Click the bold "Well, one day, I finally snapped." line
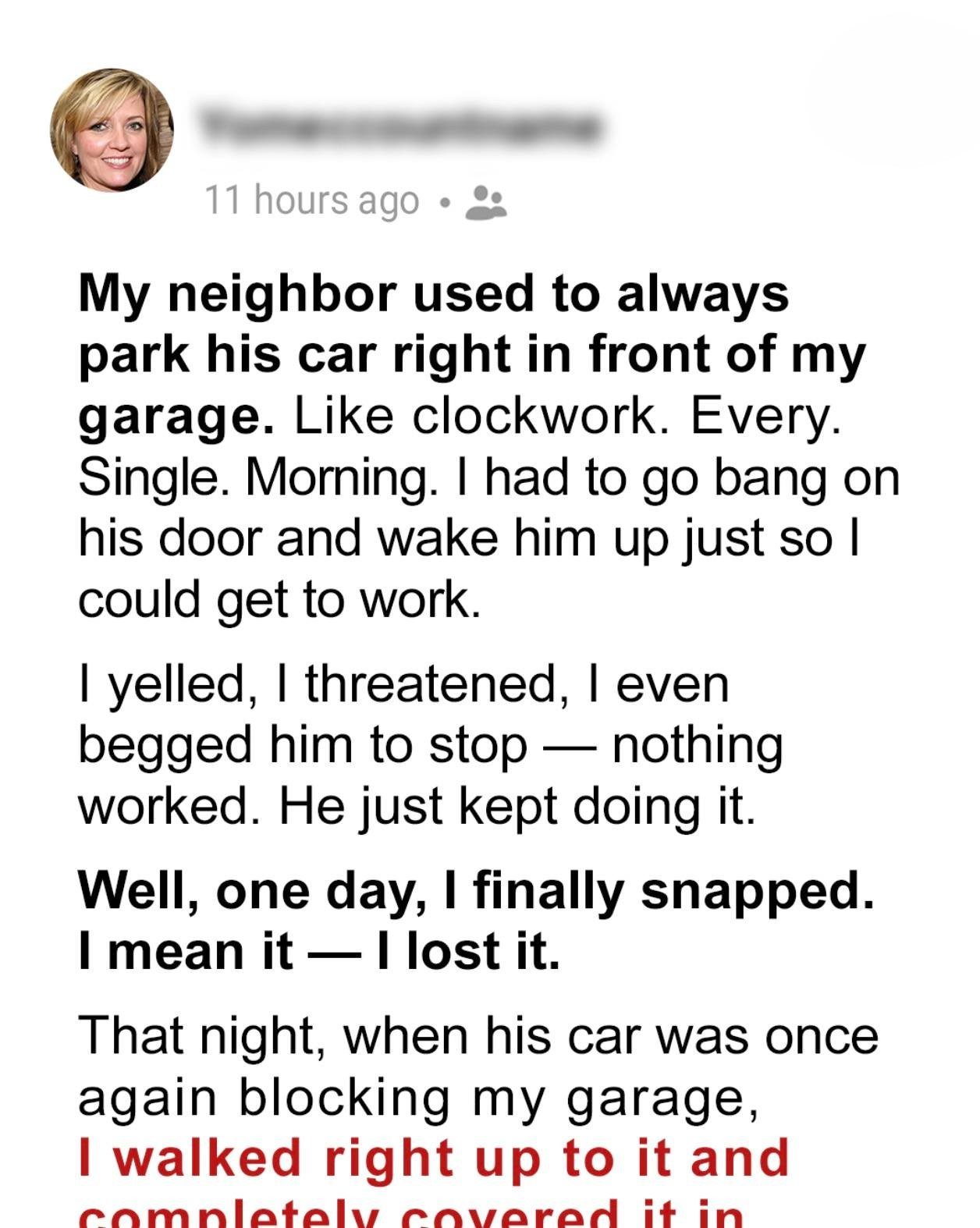Screen dimensions: 980x1228 (x=476, y=891)
